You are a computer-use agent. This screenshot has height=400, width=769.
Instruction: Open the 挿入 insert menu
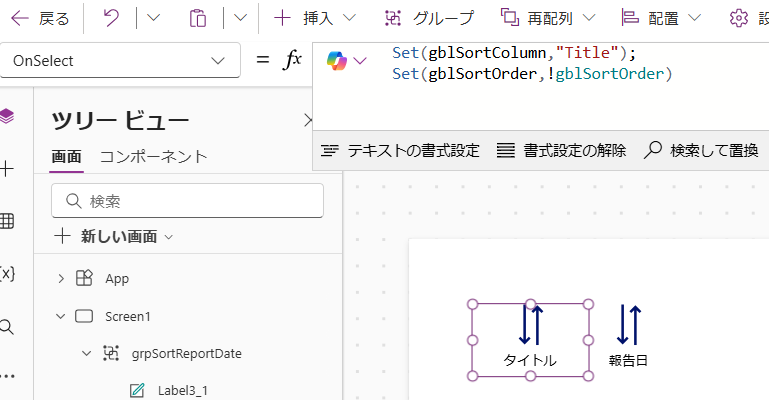[x=315, y=19]
